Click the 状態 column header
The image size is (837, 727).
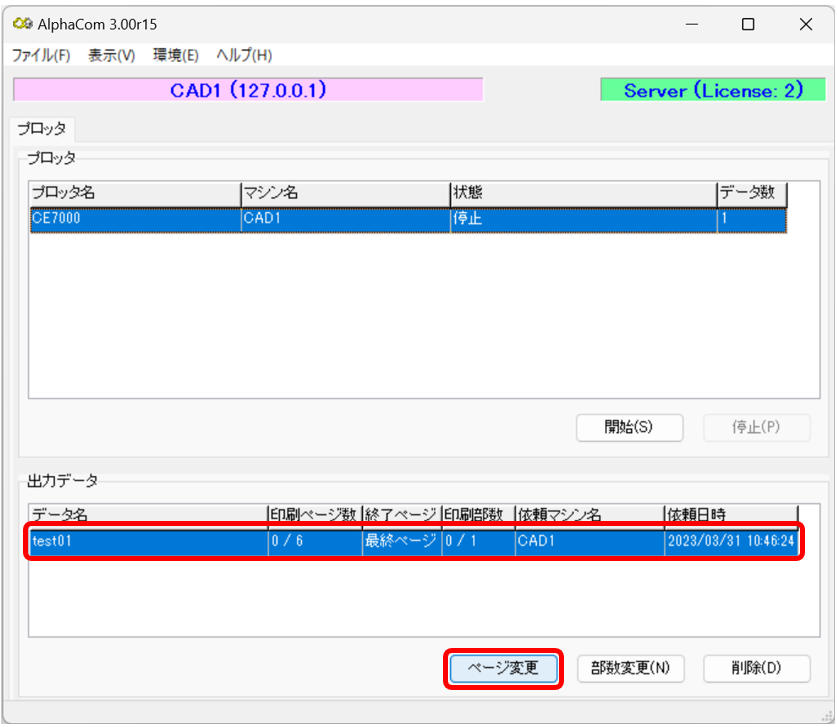582,193
